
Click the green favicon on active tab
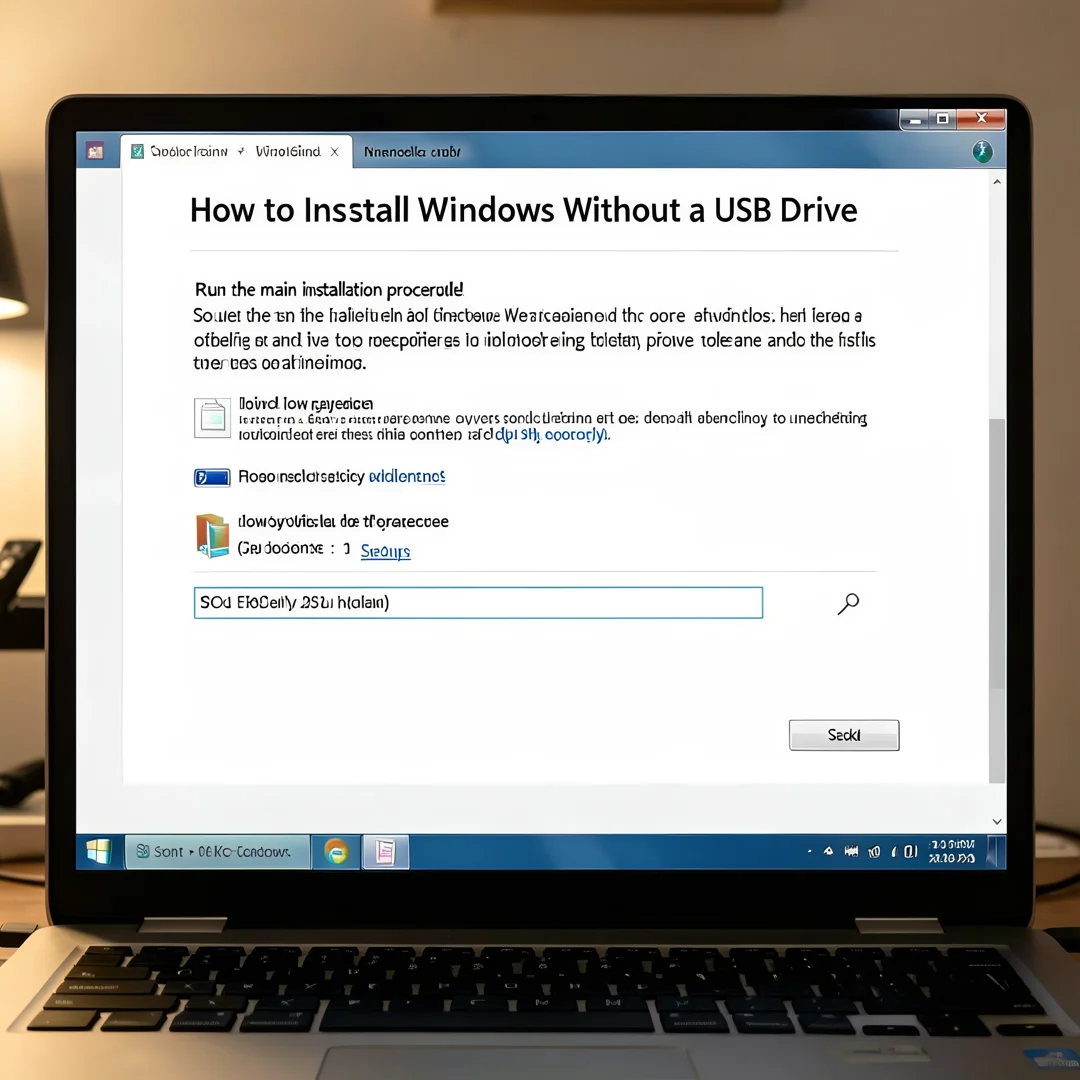[138, 151]
